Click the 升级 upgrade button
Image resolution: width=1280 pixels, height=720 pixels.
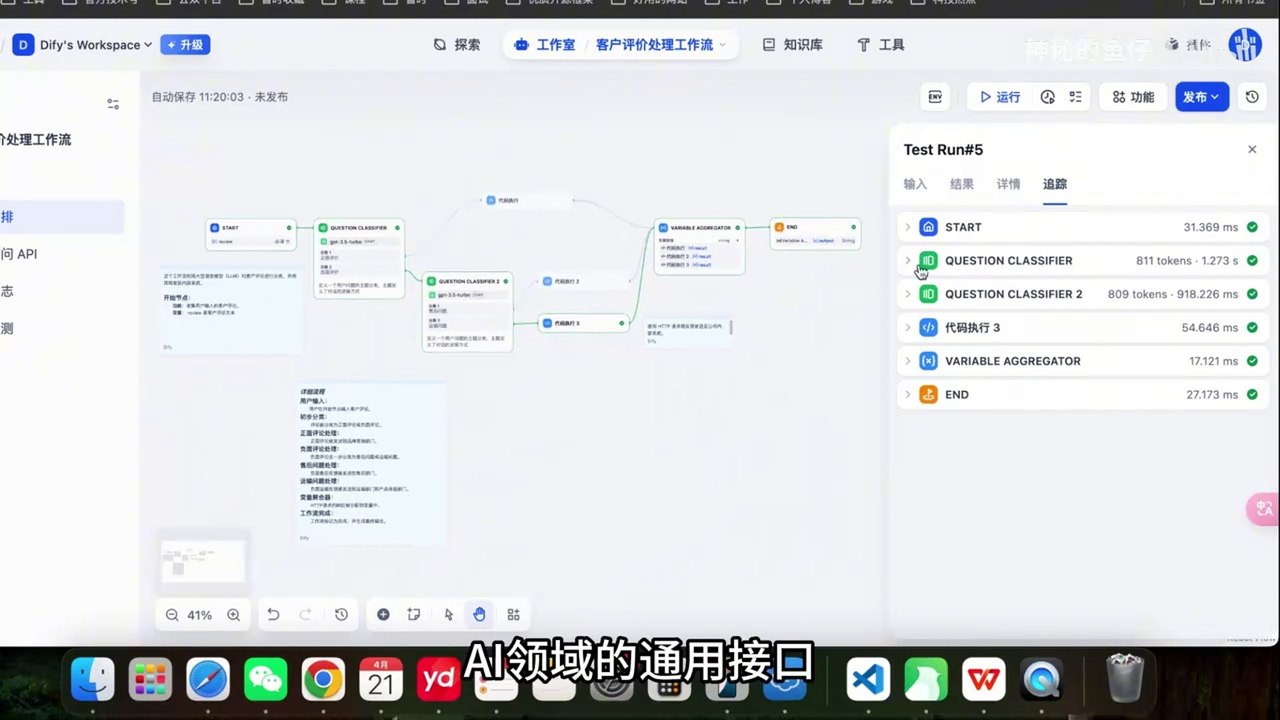pyautogui.click(x=186, y=45)
